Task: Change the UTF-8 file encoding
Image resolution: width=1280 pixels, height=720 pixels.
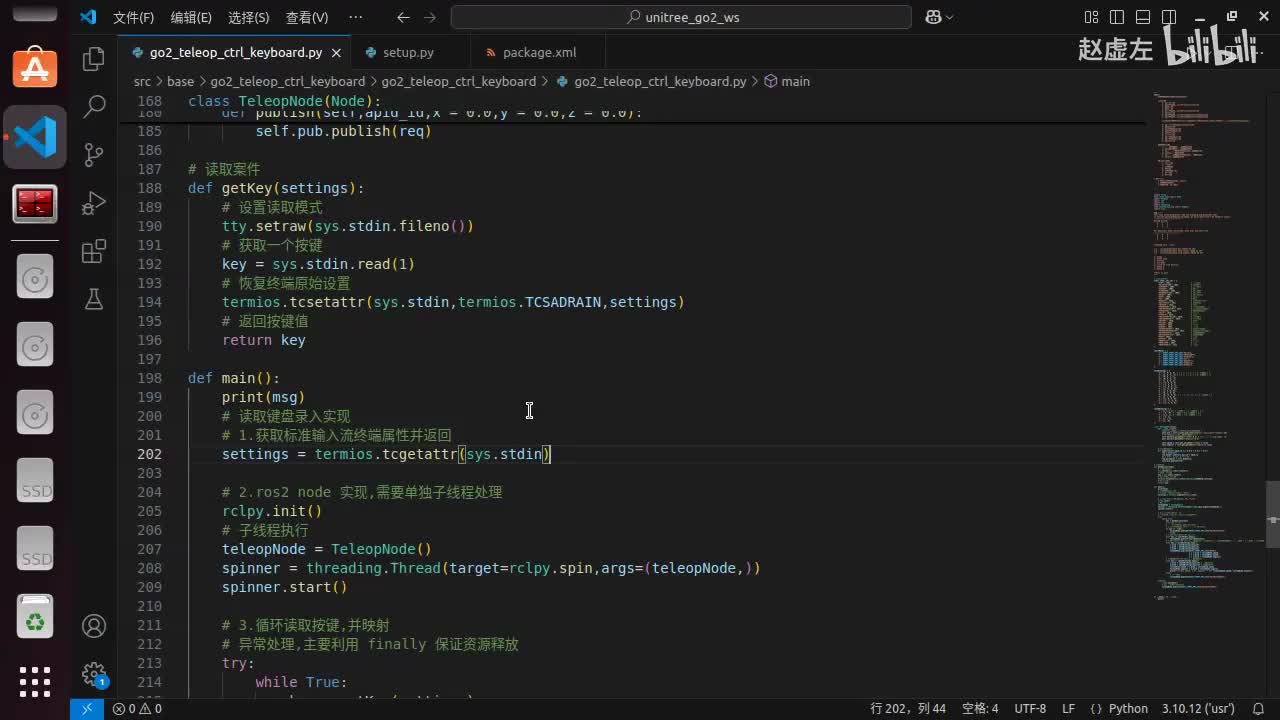Action: click(1030, 709)
